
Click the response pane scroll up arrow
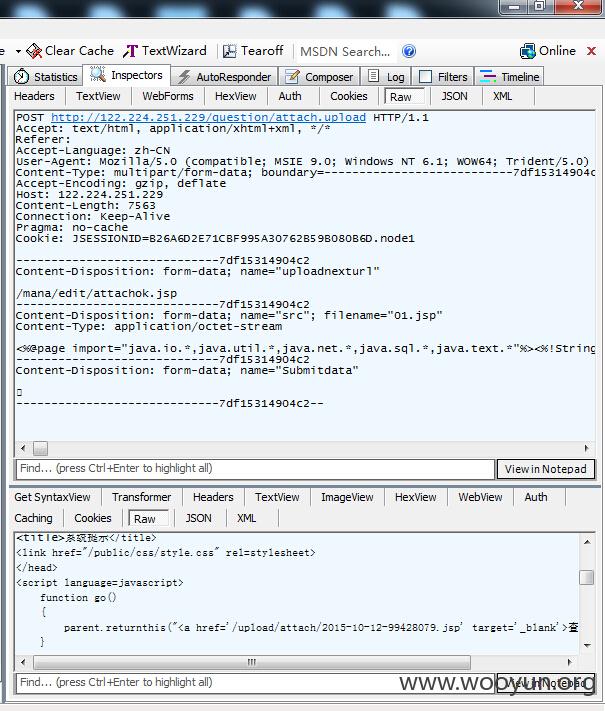click(x=587, y=542)
